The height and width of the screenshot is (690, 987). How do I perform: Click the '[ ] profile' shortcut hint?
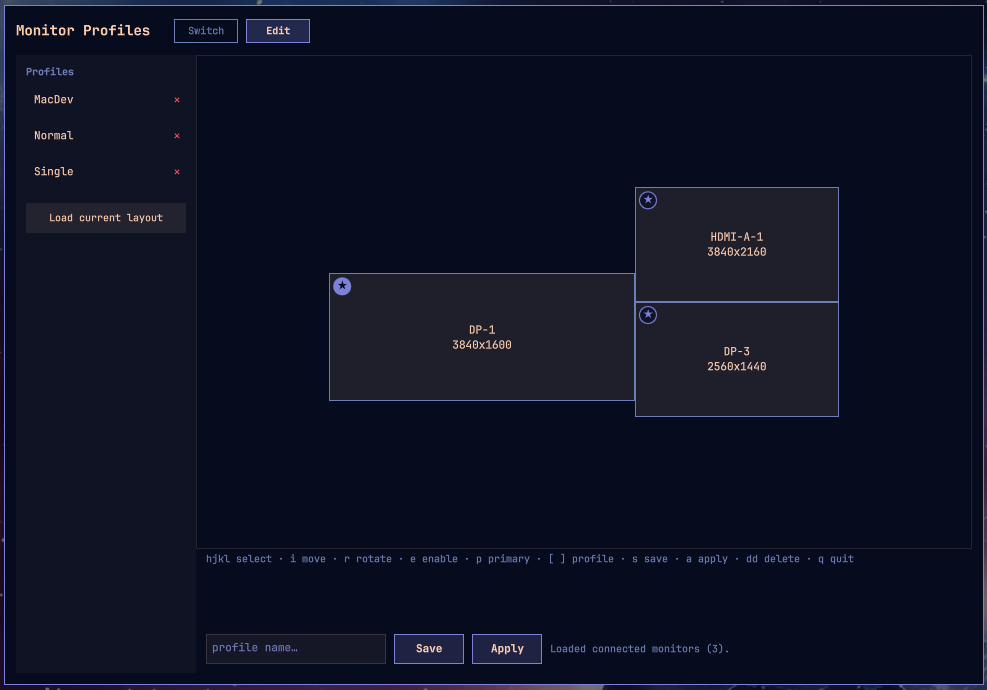point(581,558)
